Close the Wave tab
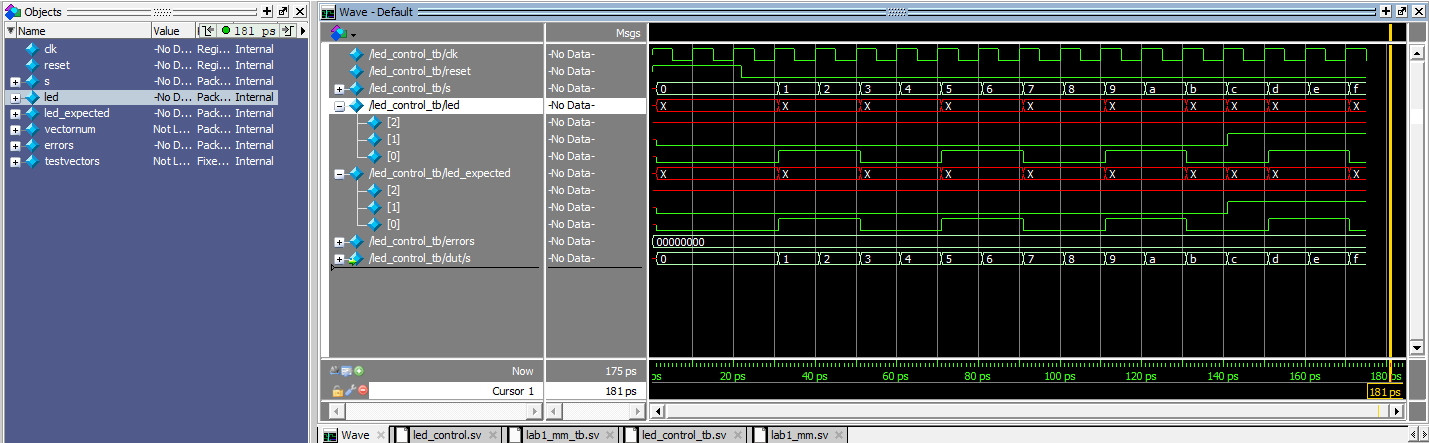The height and width of the screenshot is (443, 1429). 379,436
